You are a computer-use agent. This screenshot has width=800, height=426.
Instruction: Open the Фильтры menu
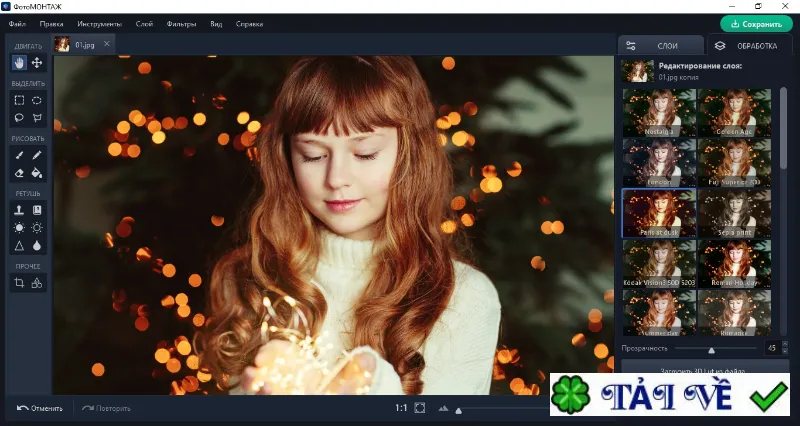[x=181, y=24]
